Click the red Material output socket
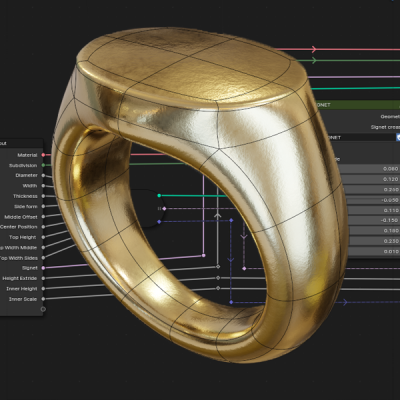 pos(43,155)
